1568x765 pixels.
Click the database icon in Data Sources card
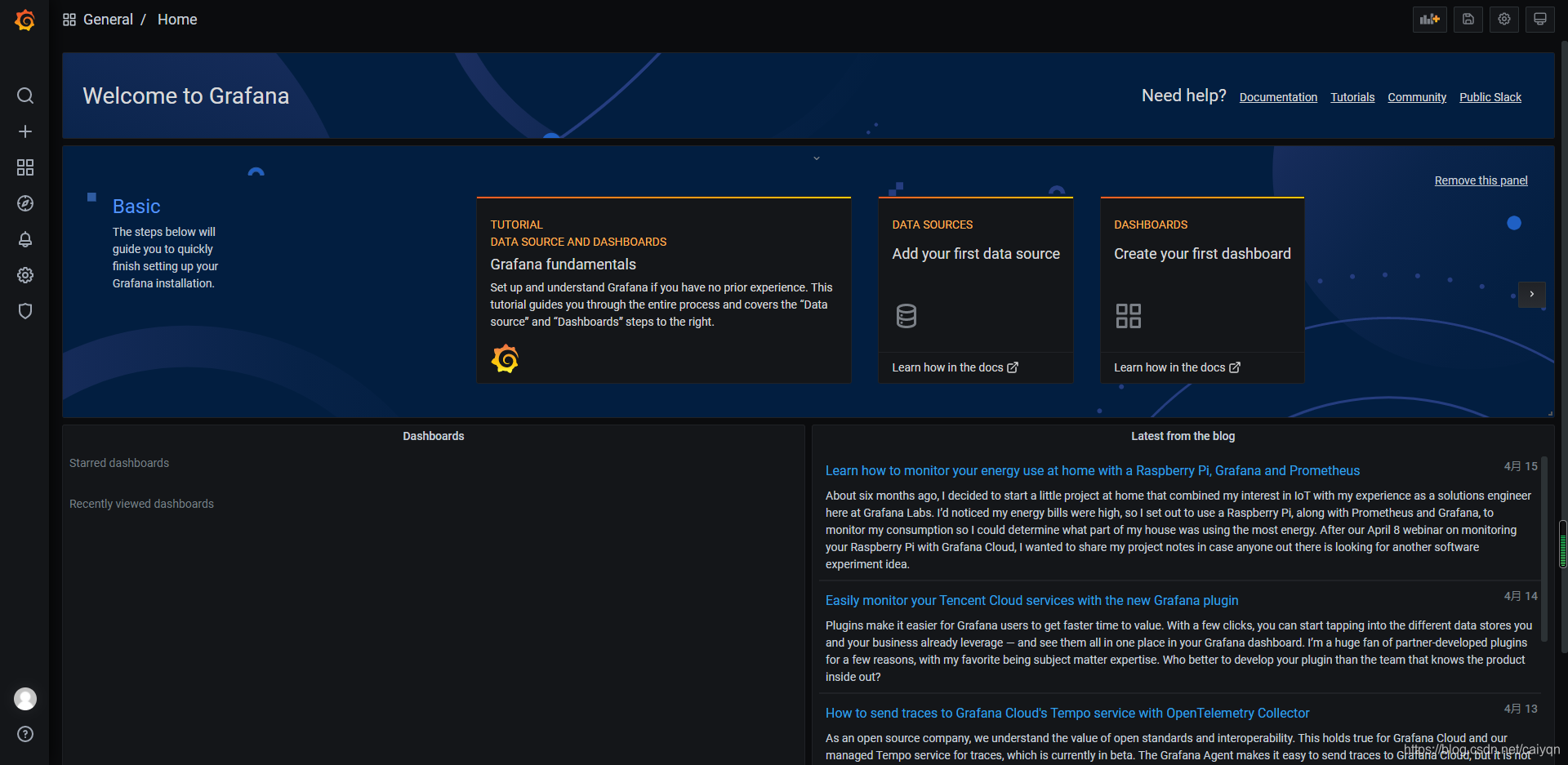(906, 316)
